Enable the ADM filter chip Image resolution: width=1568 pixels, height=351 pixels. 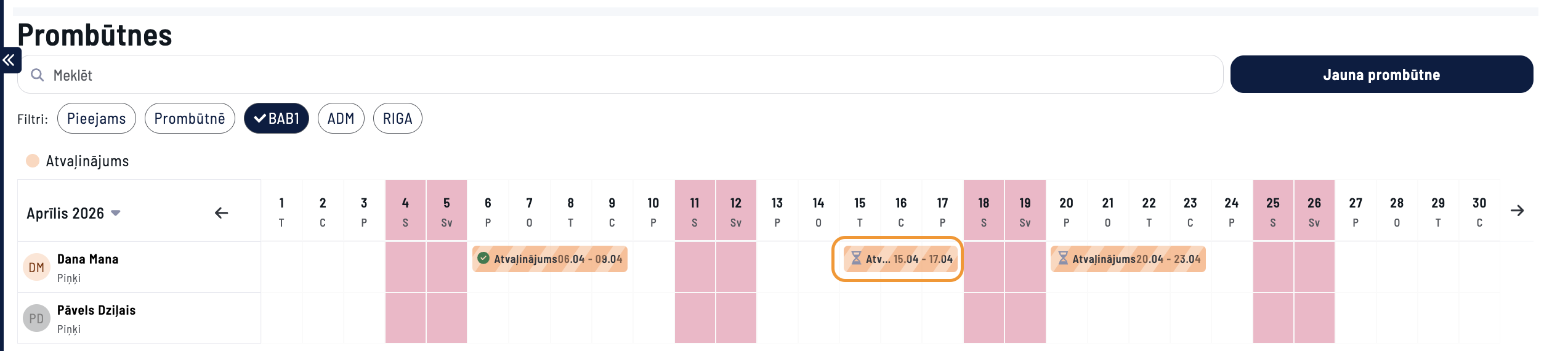[341, 118]
